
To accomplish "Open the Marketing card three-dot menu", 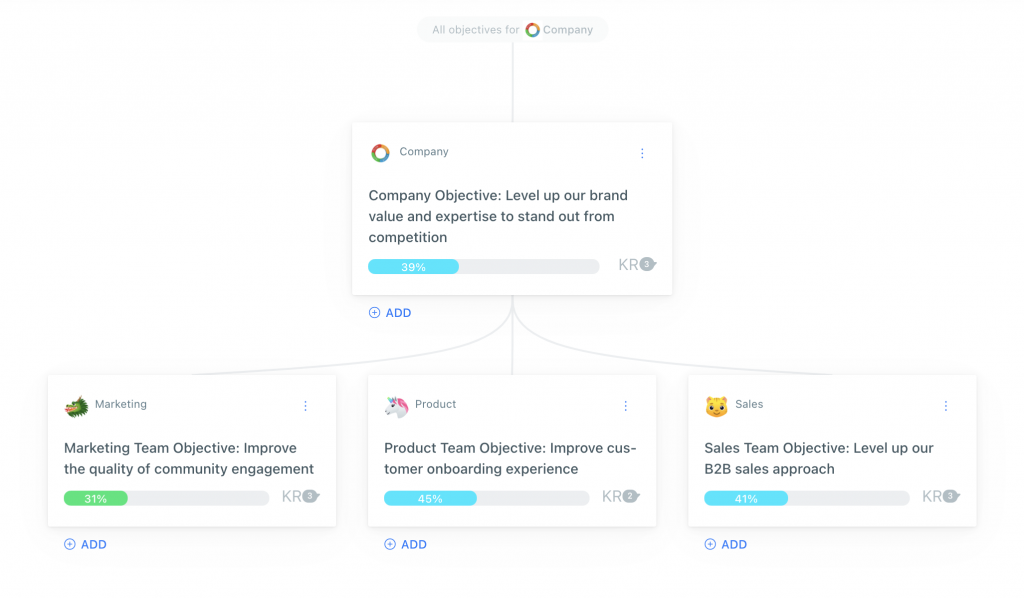I will 305,406.
